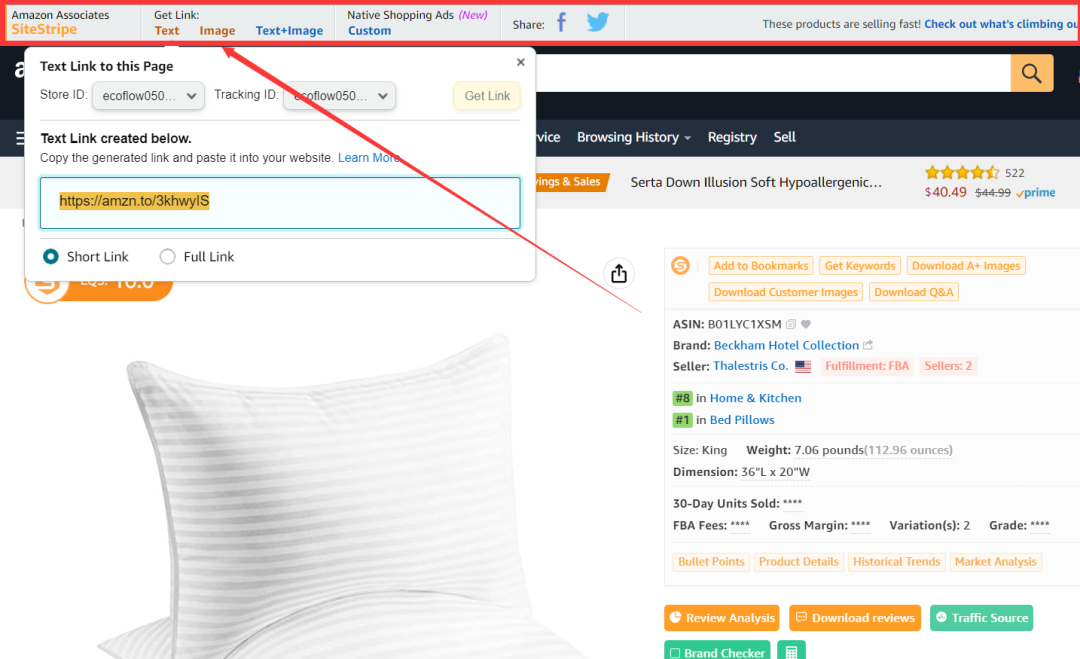
Task: Expand the Browsing History menu
Action: [634, 137]
